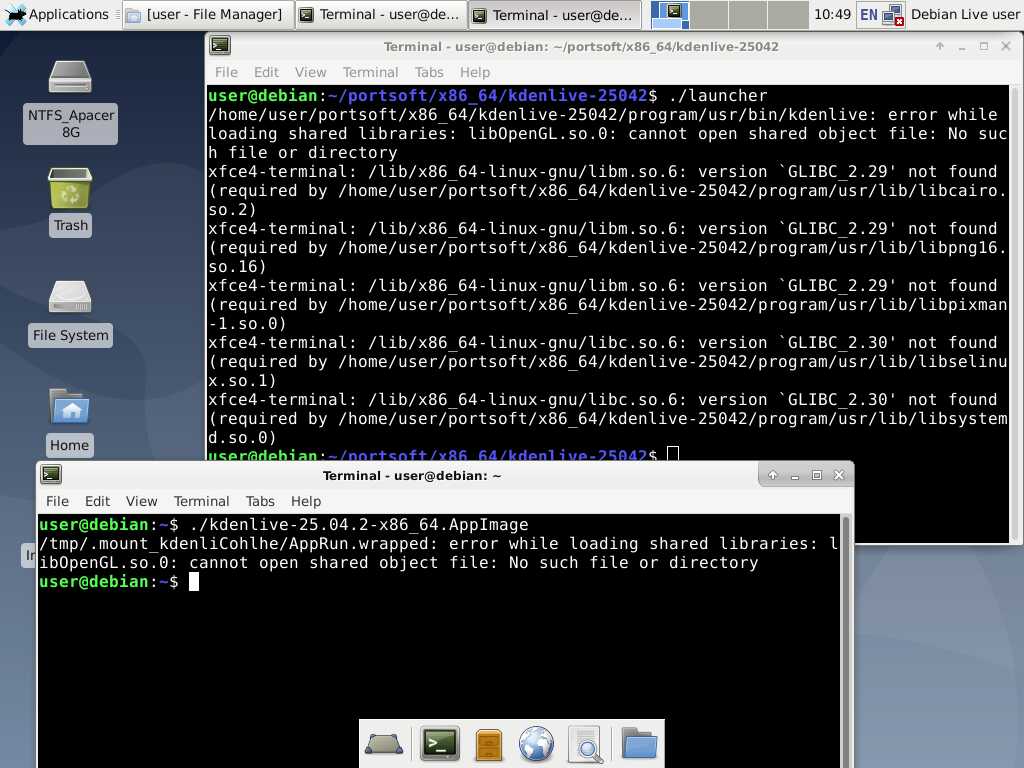Maximize the kdenlive terminal window

pos(984,46)
